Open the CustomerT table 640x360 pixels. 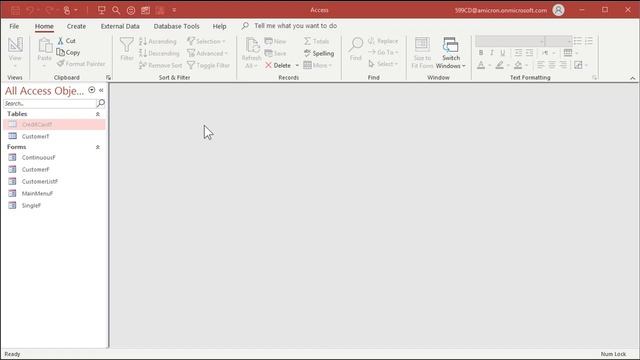click(x=36, y=136)
